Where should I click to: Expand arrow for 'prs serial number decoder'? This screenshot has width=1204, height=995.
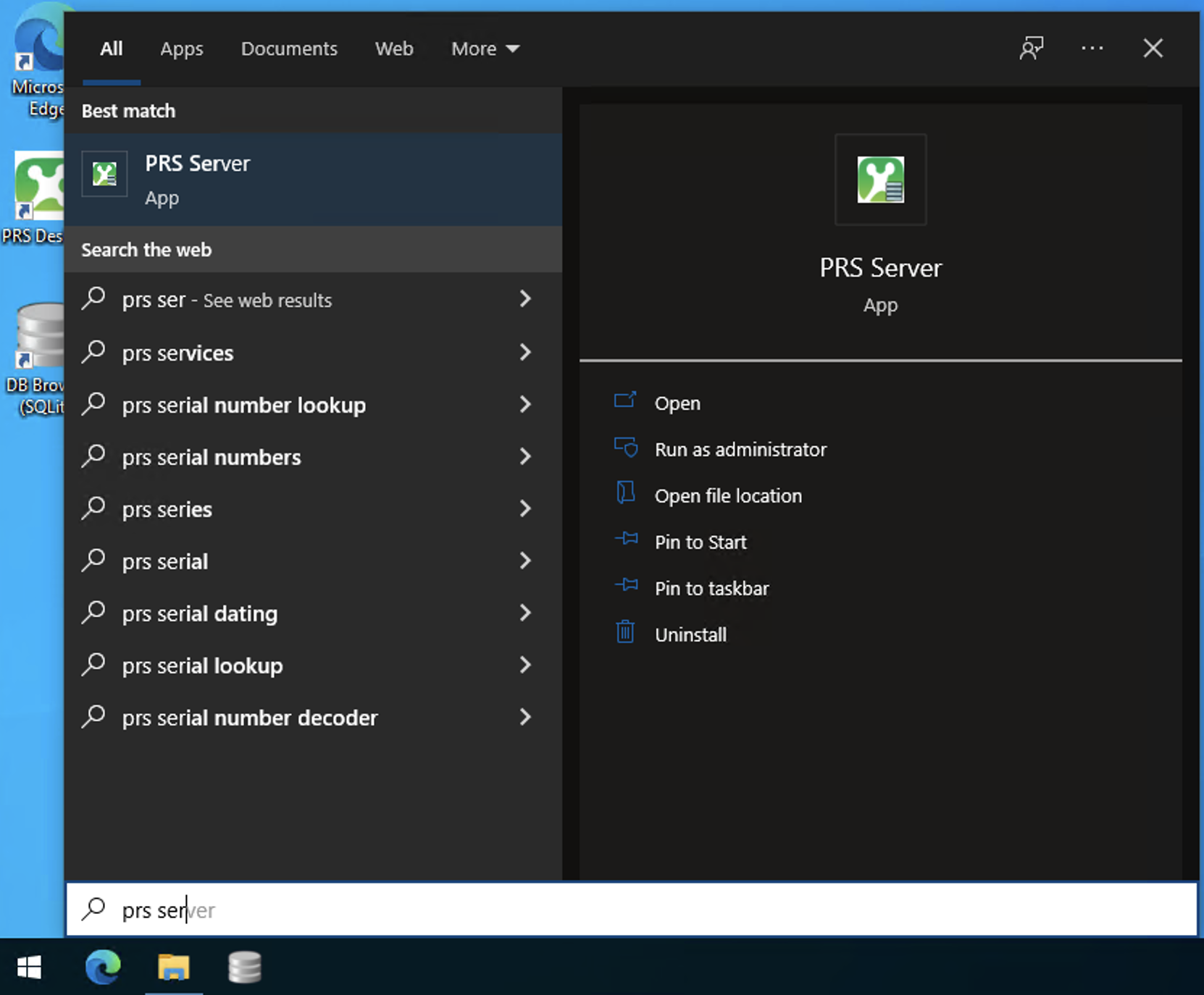tap(525, 717)
